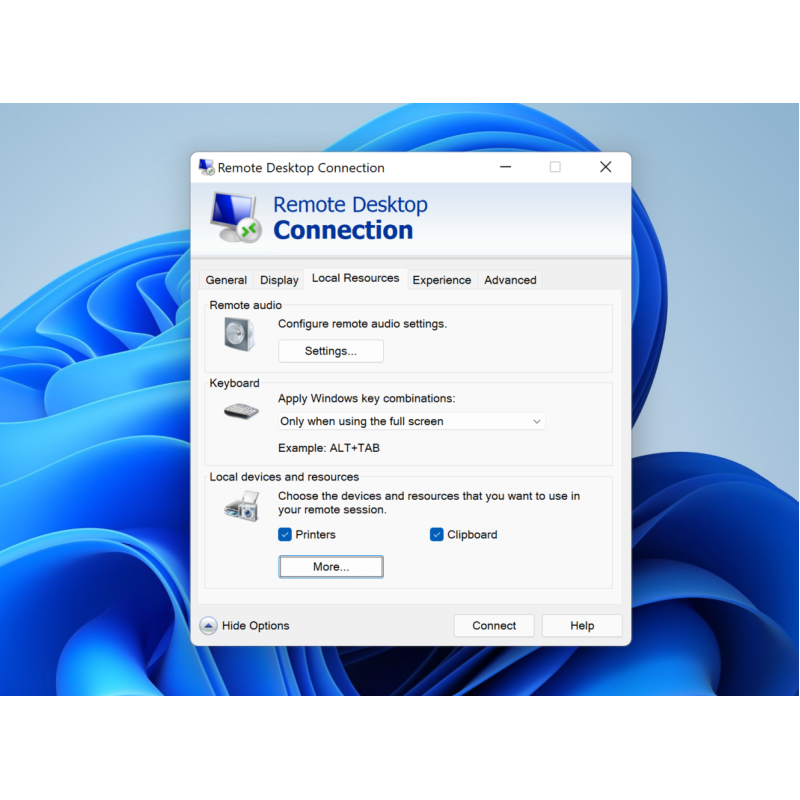Click the keyboard icon
This screenshot has width=800, height=800.
pyautogui.click(x=240, y=411)
